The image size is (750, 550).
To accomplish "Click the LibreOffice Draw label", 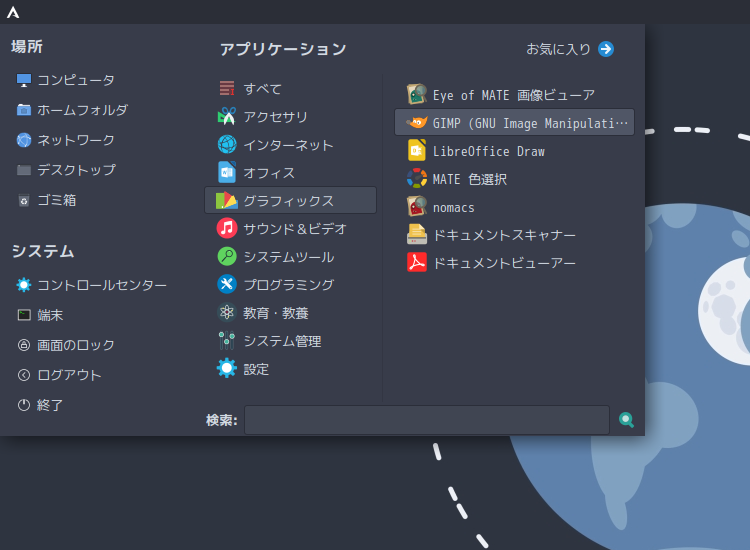I will (488, 152).
